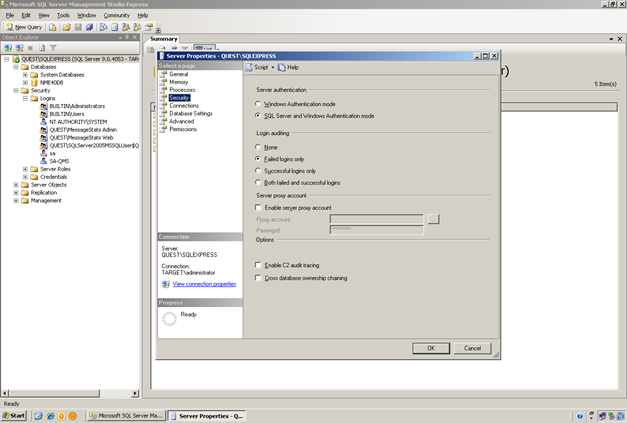Image resolution: width=627 pixels, height=423 pixels.
Task: Open the Object Explorer window position dropdown
Action: click(120, 38)
